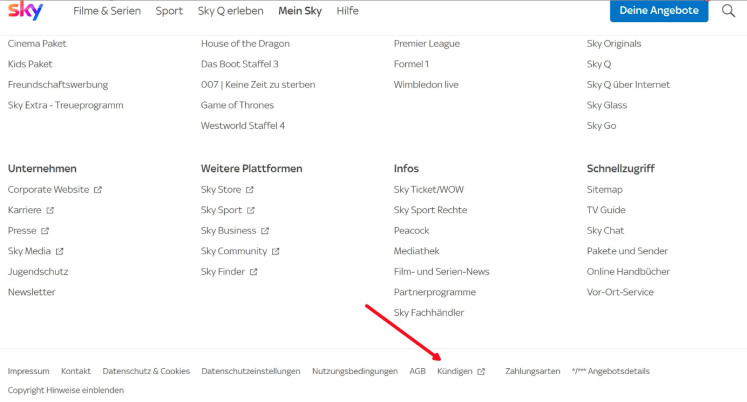Open the Sitemap link
The height and width of the screenshot is (402, 747).
(605, 190)
